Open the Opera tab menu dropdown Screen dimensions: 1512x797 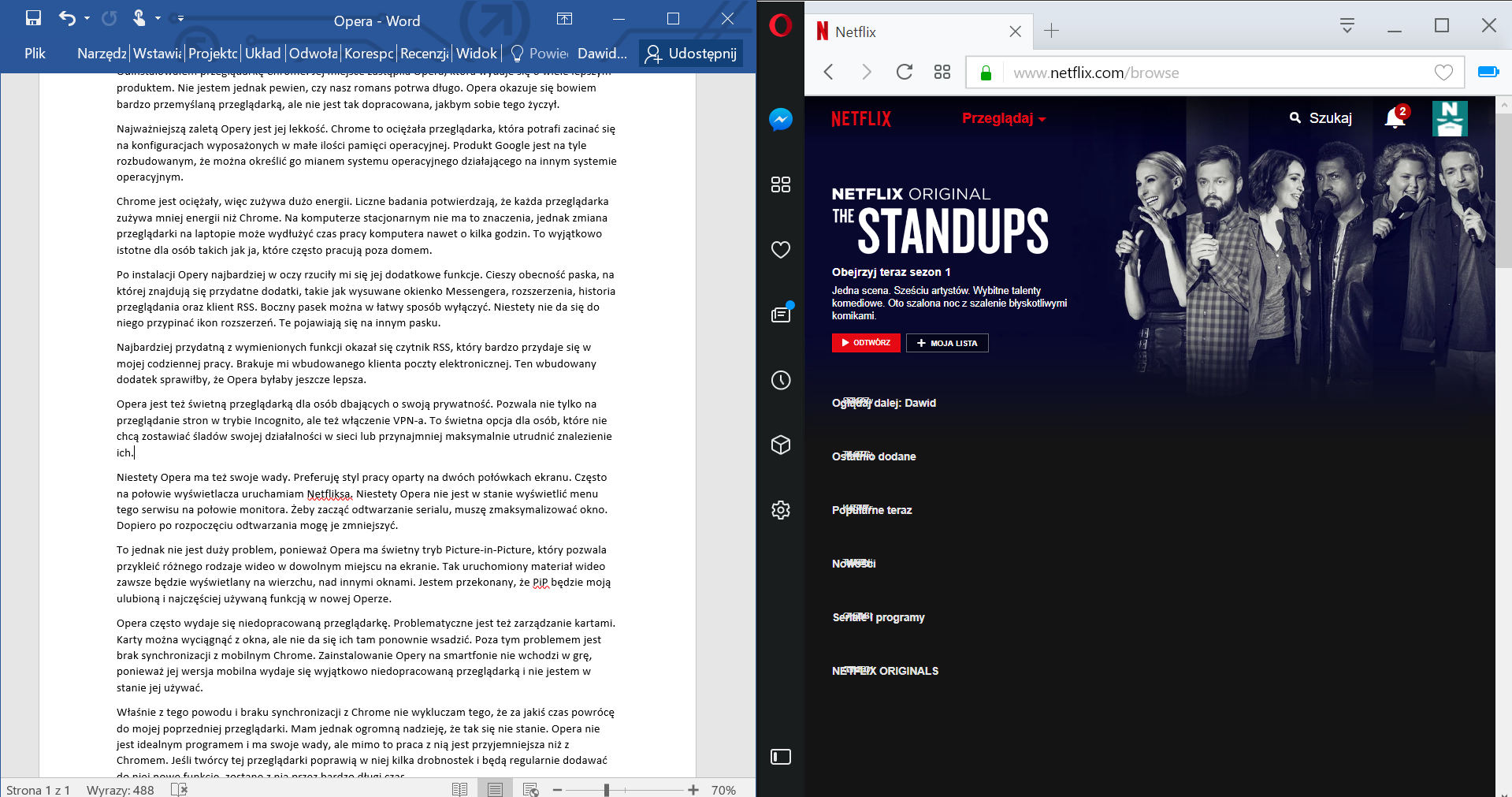[1347, 26]
